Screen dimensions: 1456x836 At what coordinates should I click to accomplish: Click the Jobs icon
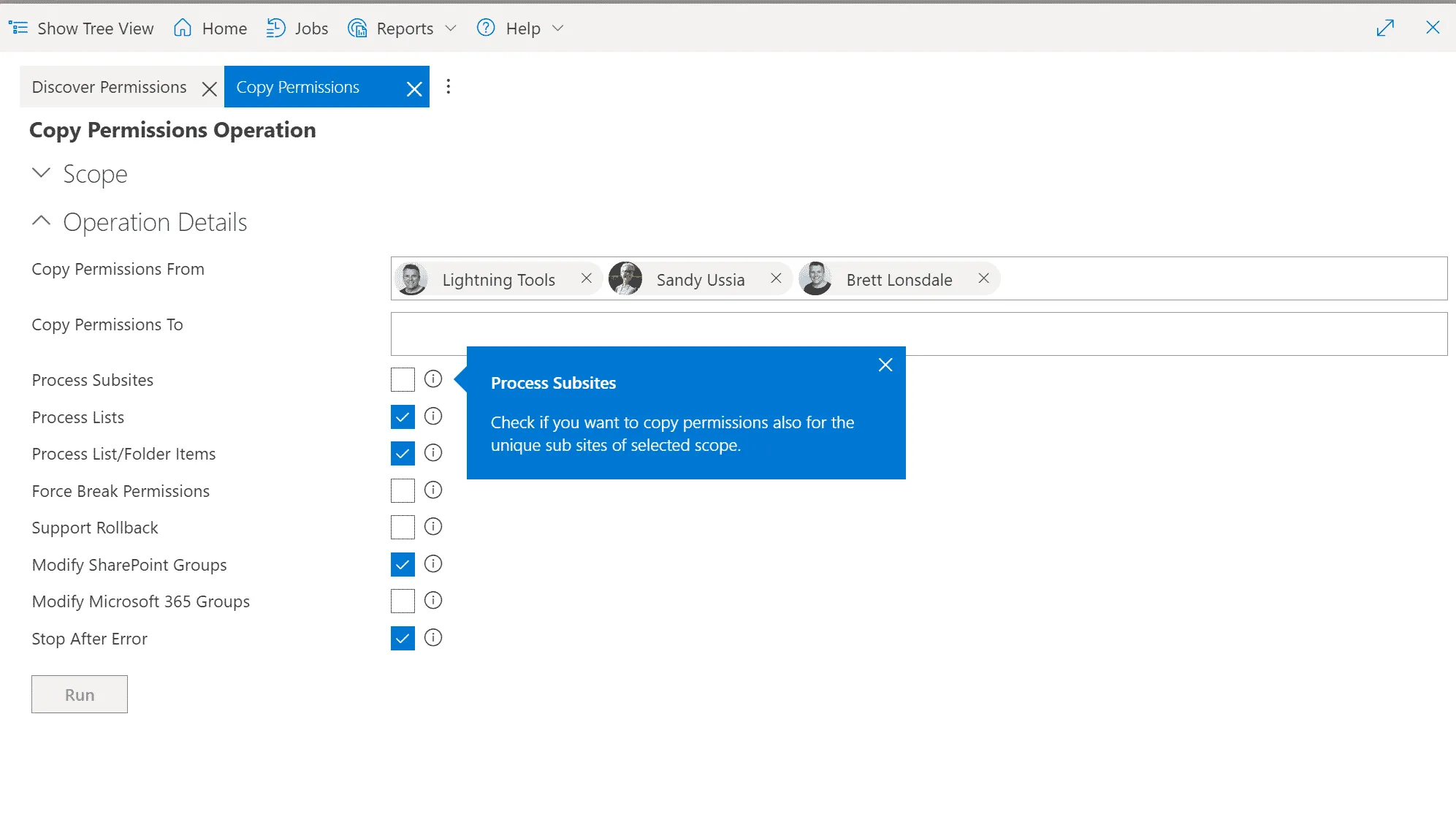[x=276, y=28]
